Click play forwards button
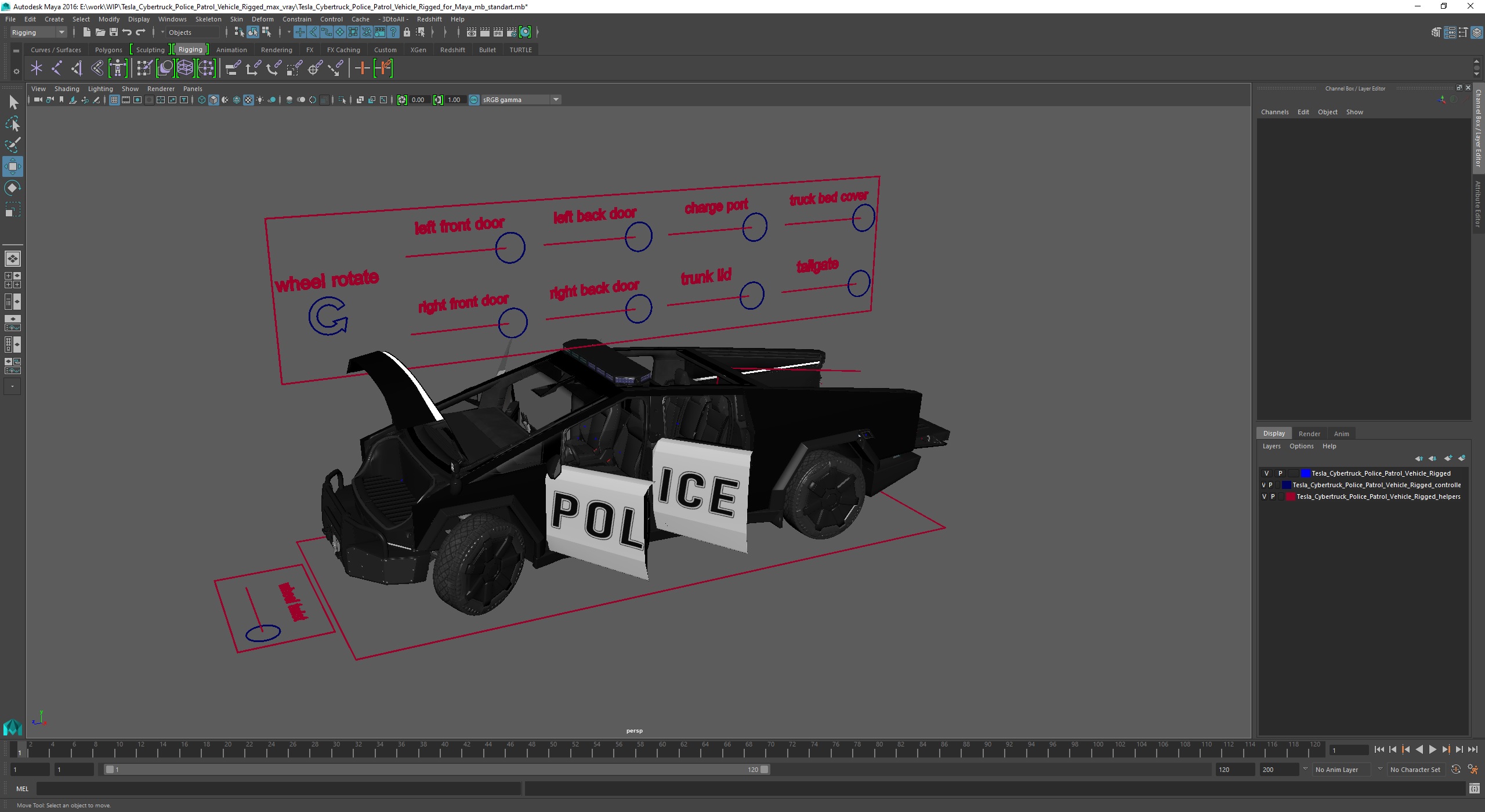The height and width of the screenshot is (812, 1485). click(1433, 749)
